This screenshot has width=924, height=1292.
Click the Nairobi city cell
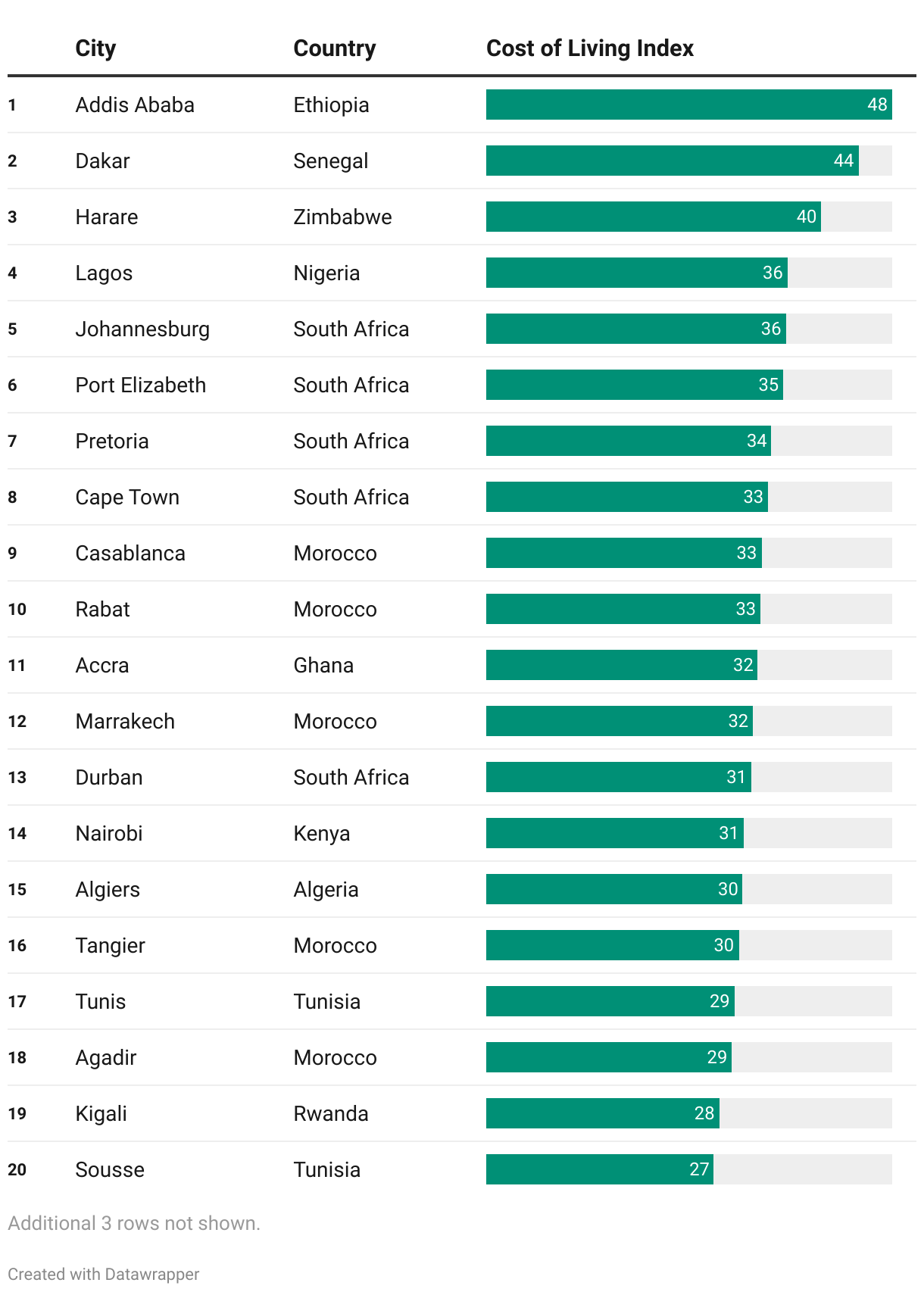pos(109,833)
